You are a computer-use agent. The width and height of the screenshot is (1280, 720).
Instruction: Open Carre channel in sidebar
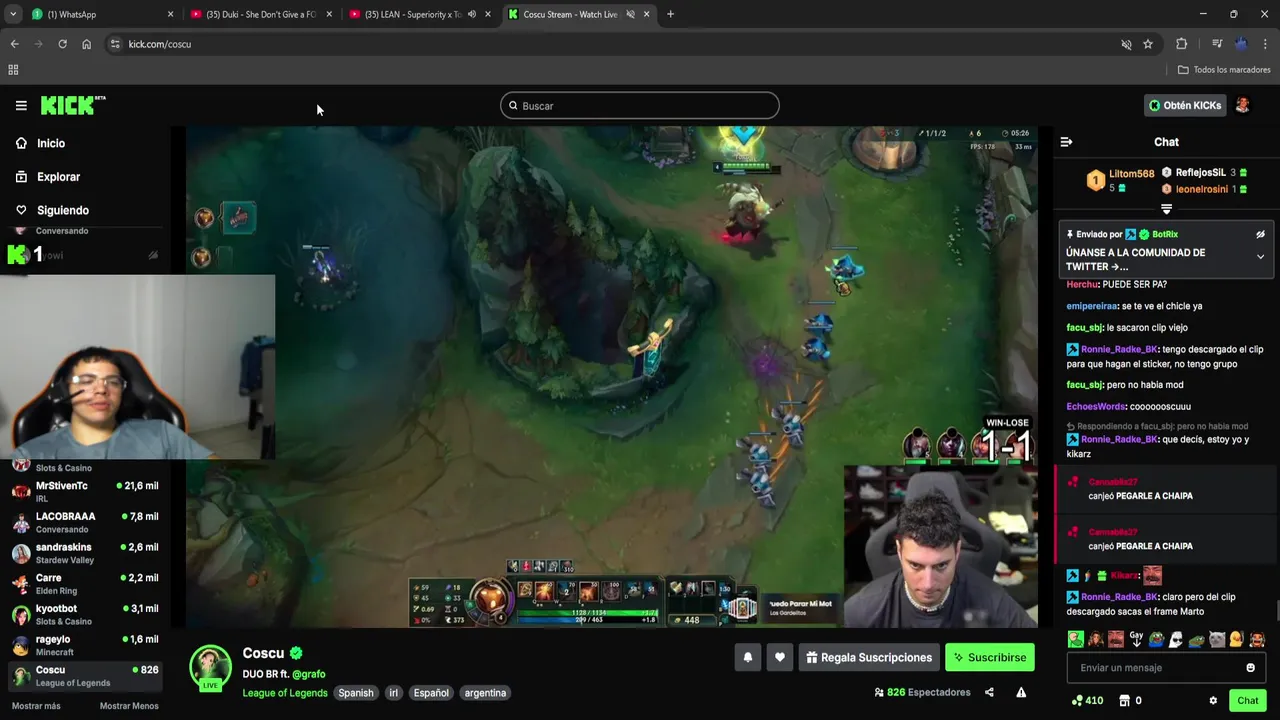(85, 583)
